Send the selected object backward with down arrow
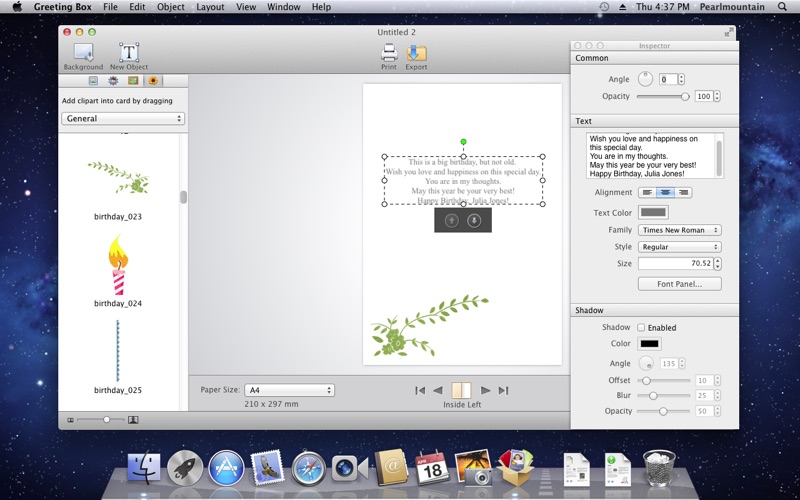 [474, 220]
